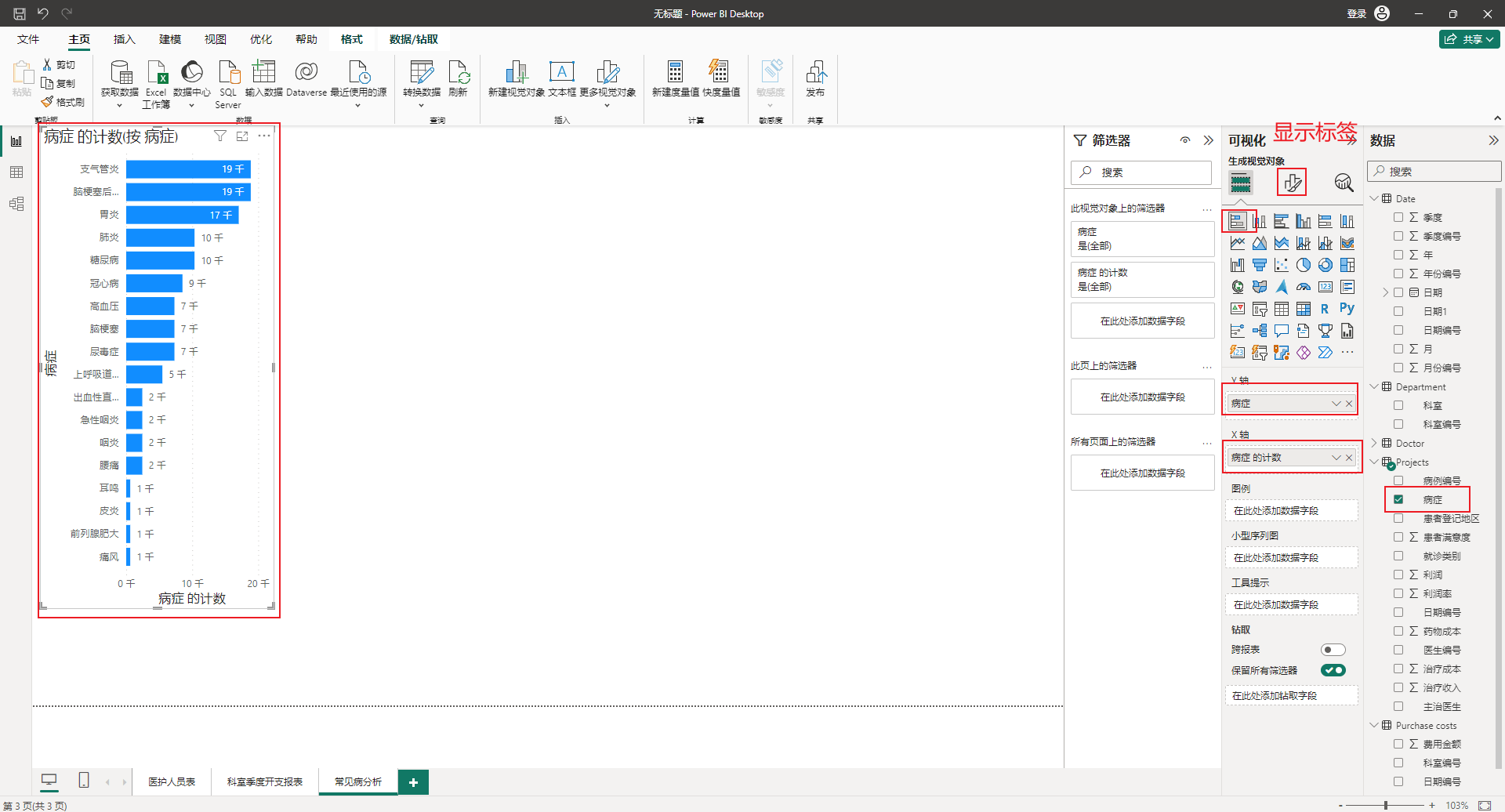
Task: Create a quick measure (快度量值)
Action: (x=719, y=72)
